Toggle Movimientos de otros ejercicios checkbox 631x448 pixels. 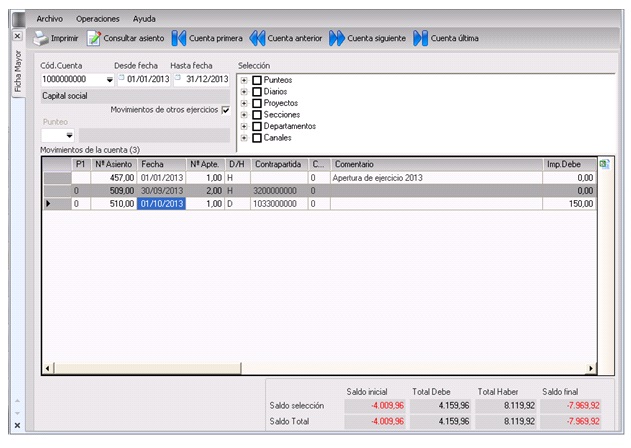(225, 109)
